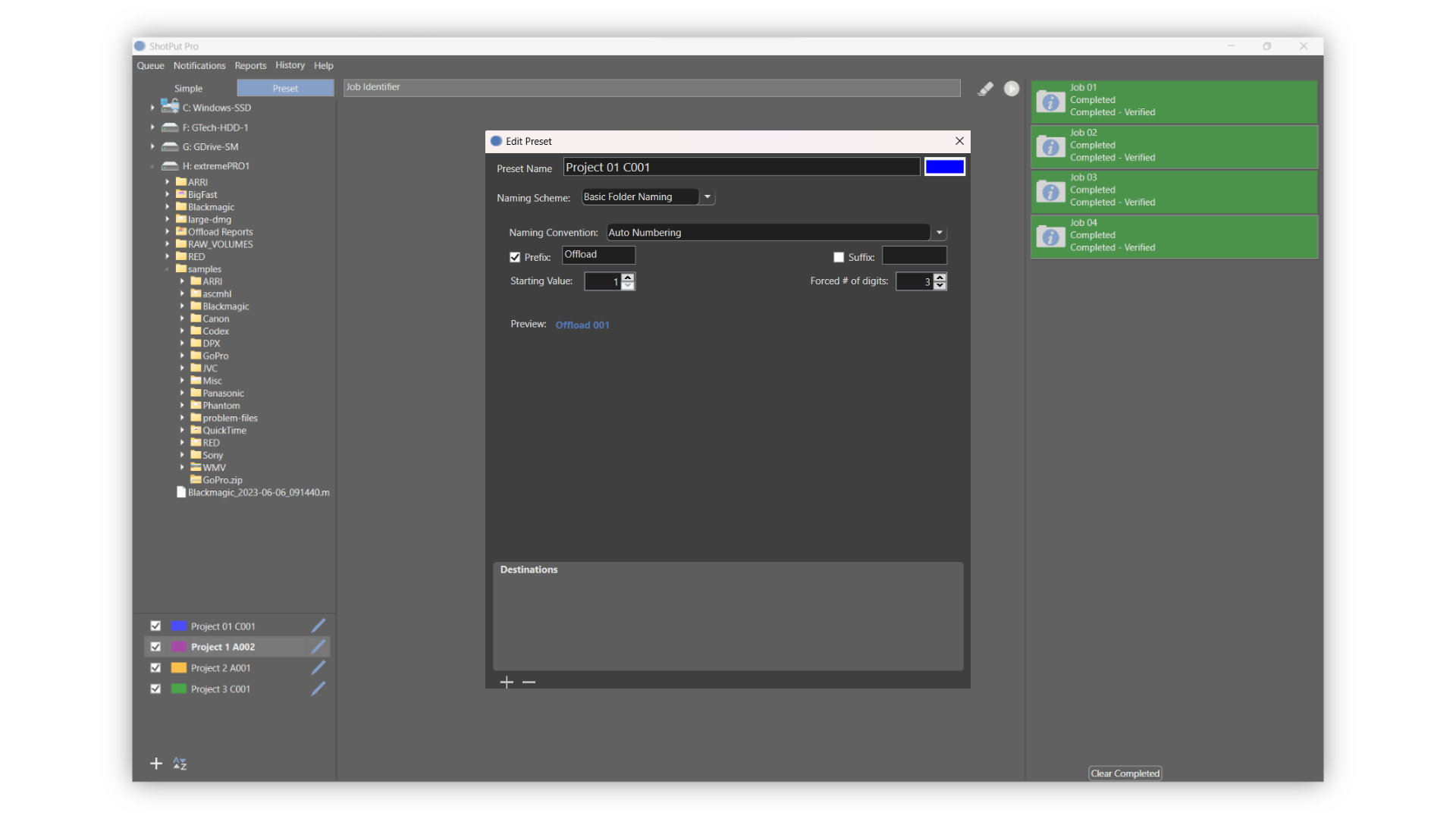Click the orange Project 2 A001 swatch

coord(179,667)
